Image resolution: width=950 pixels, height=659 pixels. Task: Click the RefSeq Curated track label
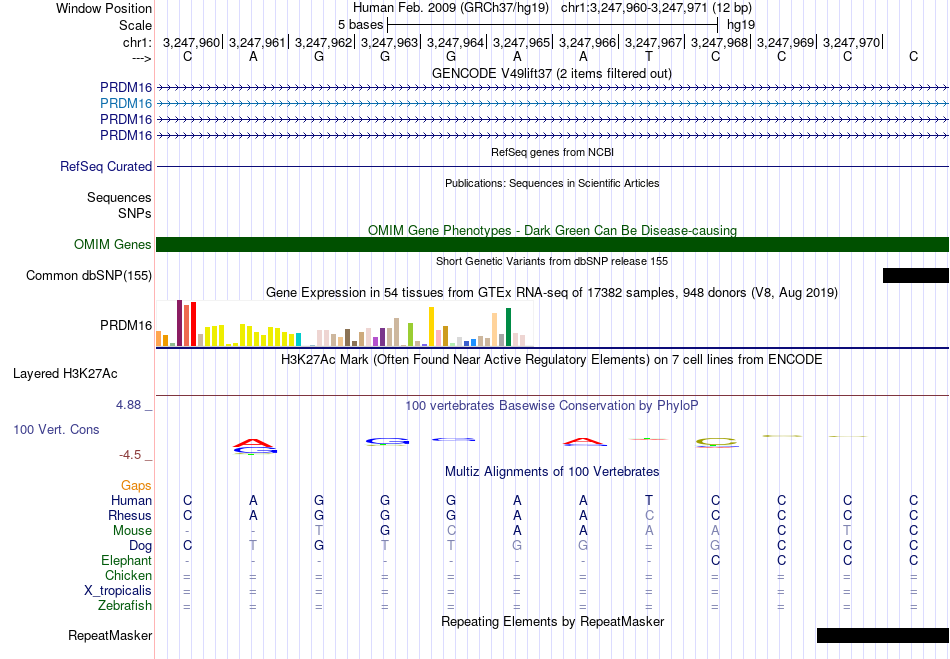point(106,166)
